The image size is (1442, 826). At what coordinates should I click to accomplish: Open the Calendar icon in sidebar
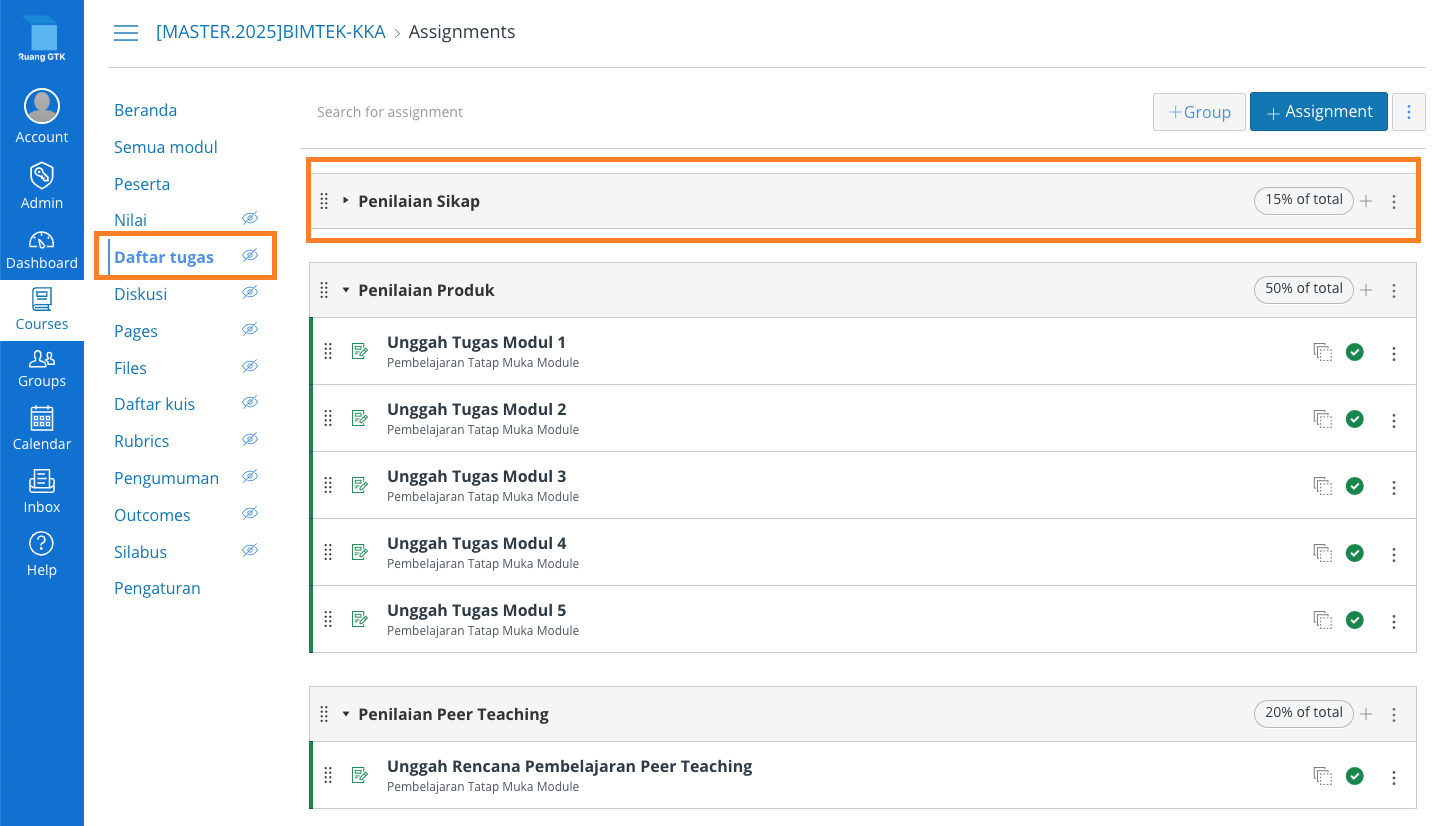click(x=42, y=419)
